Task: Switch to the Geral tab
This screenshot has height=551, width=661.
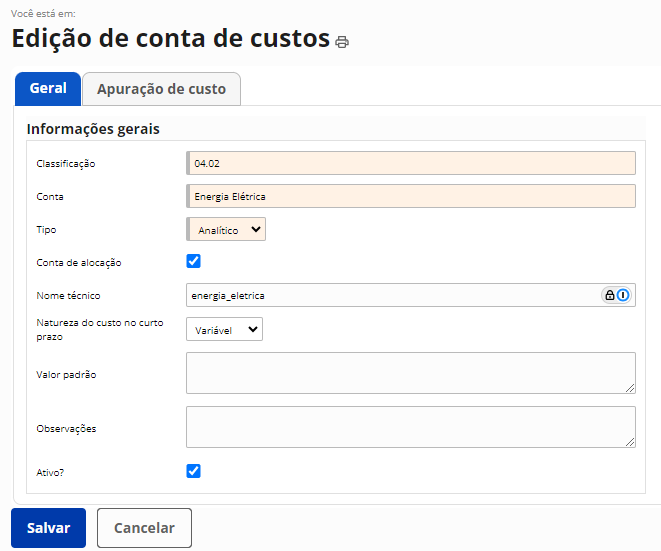Action: pyautogui.click(x=48, y=89)
